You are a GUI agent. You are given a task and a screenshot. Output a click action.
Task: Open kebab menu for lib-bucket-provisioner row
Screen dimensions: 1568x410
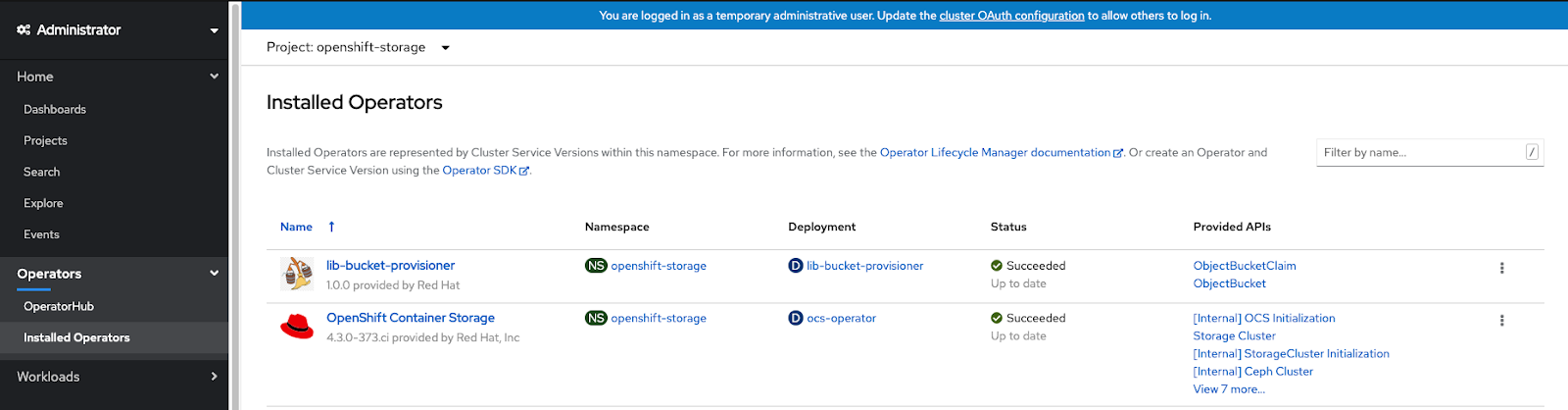coord(1501,268)
